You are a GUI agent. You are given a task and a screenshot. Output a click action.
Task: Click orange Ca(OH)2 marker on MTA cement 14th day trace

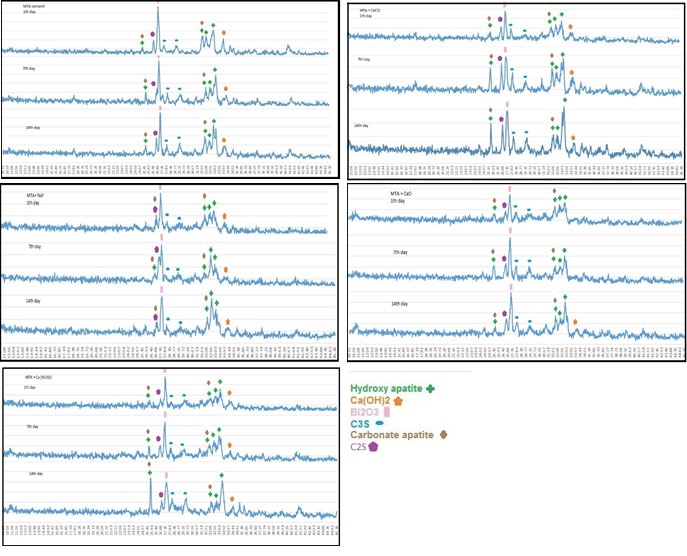coord(226,140)
